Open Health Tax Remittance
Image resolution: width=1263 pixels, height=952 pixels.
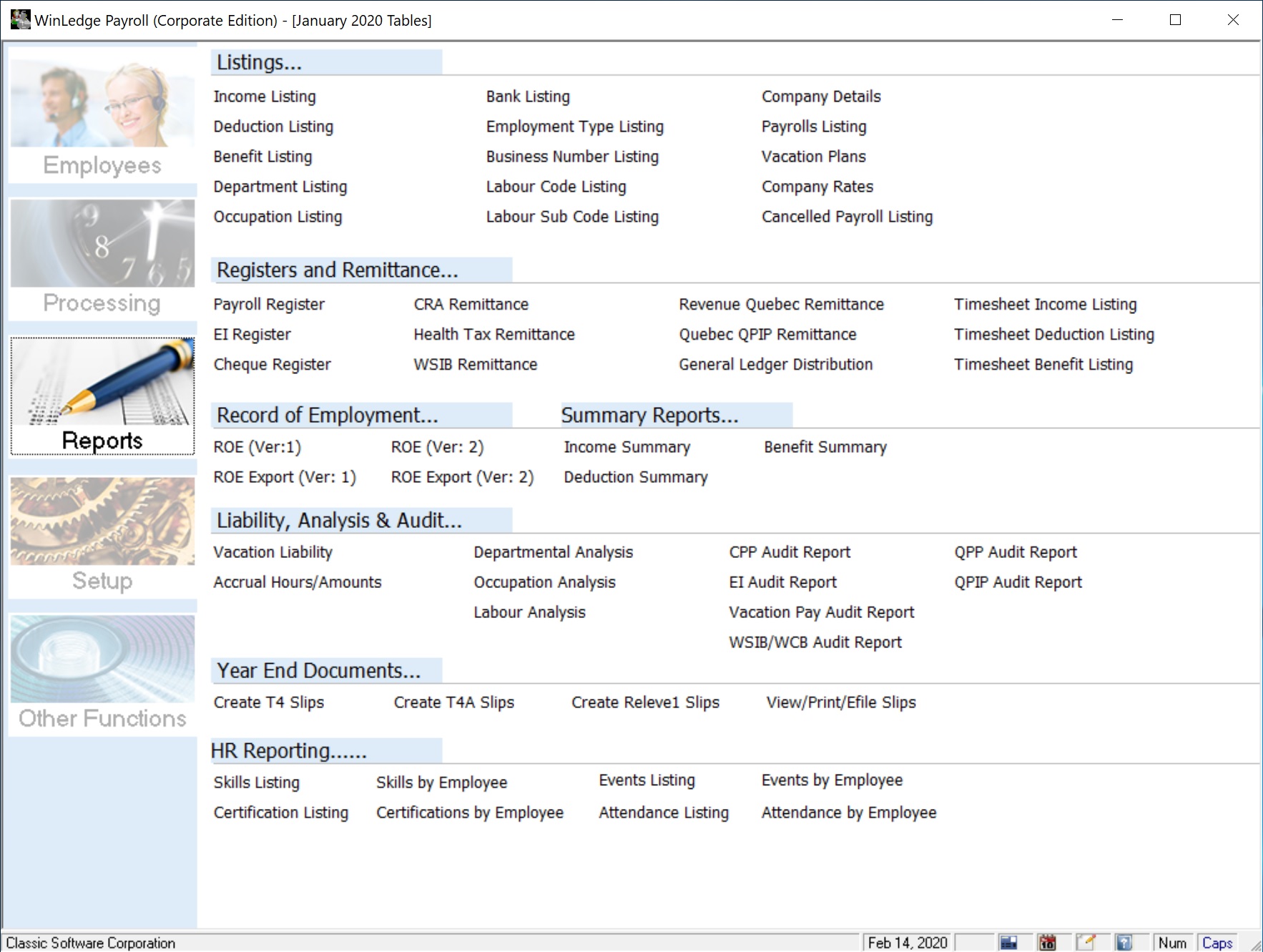(494, 335)
